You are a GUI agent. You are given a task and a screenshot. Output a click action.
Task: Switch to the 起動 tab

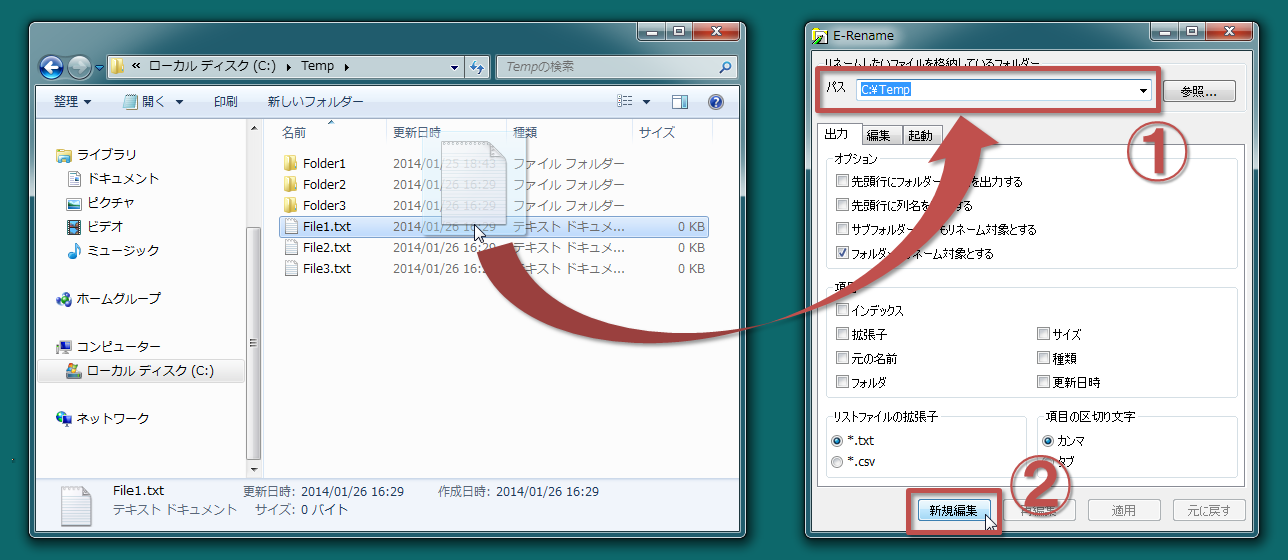pos(919,135)
